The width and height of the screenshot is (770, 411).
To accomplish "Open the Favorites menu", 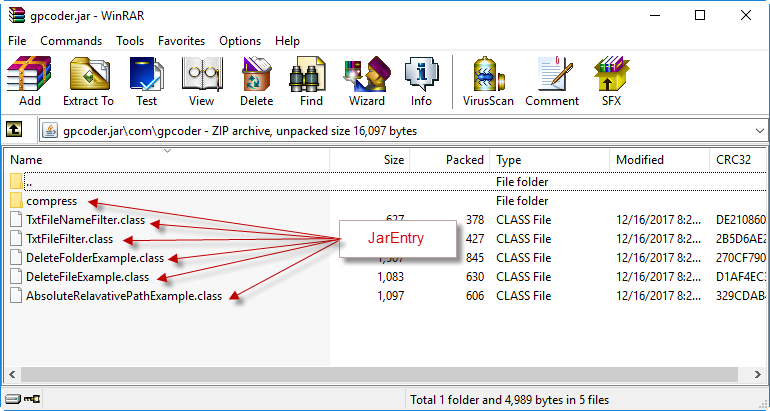I will [181, 41].
